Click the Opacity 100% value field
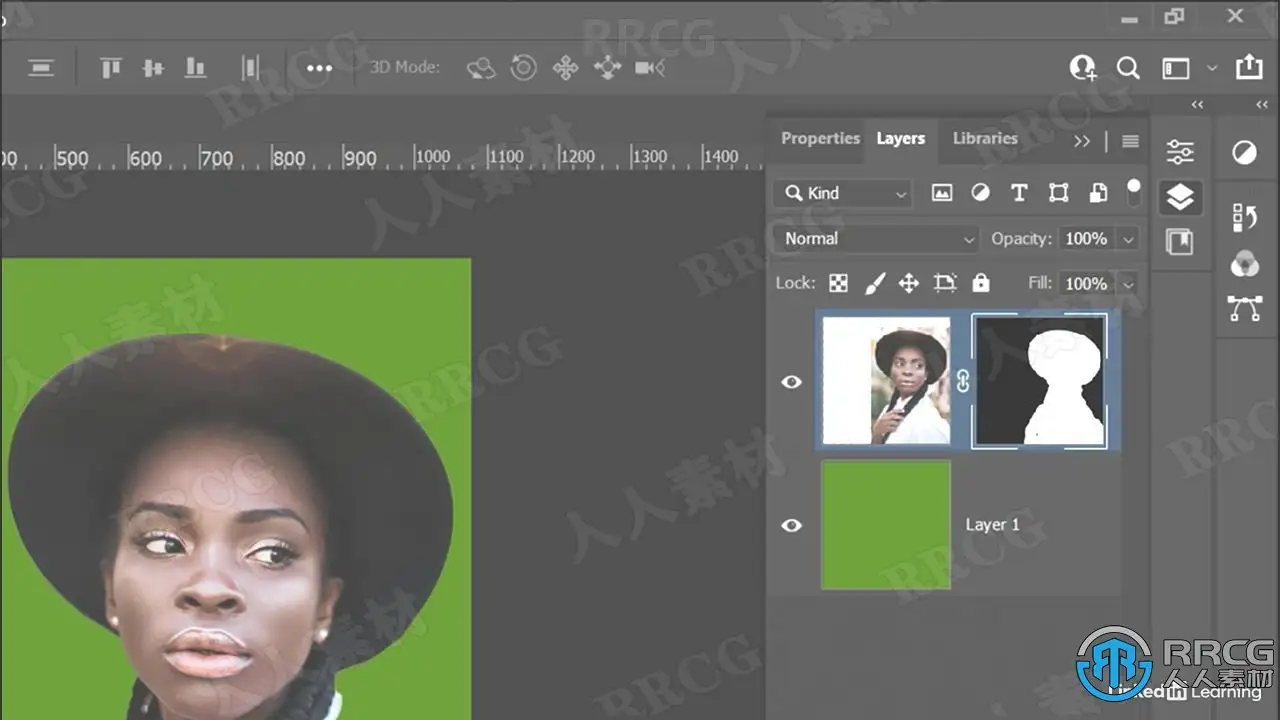This screenshot has width=1280, height=720. [x=1087, y=239]
